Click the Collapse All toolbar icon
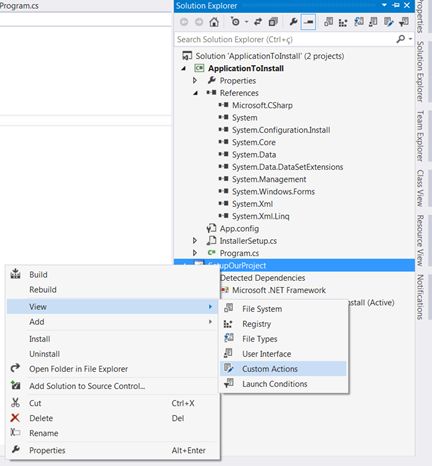The height and width of the screenshot is (466, 432). pos(273,22)
